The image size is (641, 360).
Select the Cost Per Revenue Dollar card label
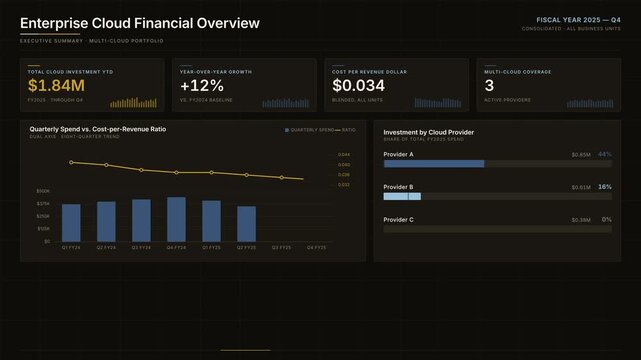tap(370, 72)
